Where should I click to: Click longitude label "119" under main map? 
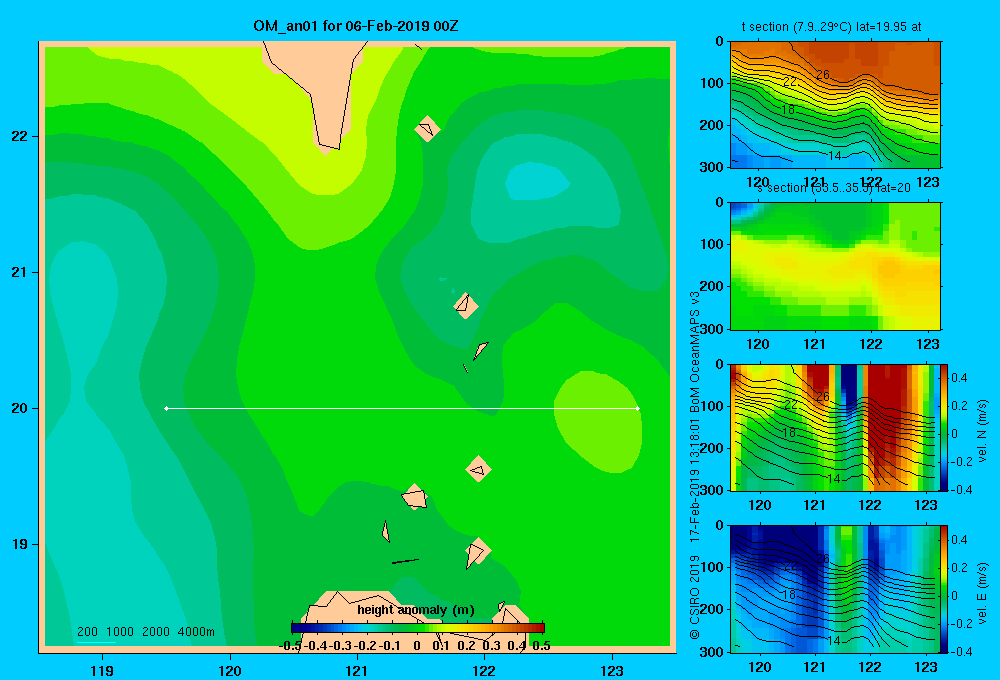(102, 670)
